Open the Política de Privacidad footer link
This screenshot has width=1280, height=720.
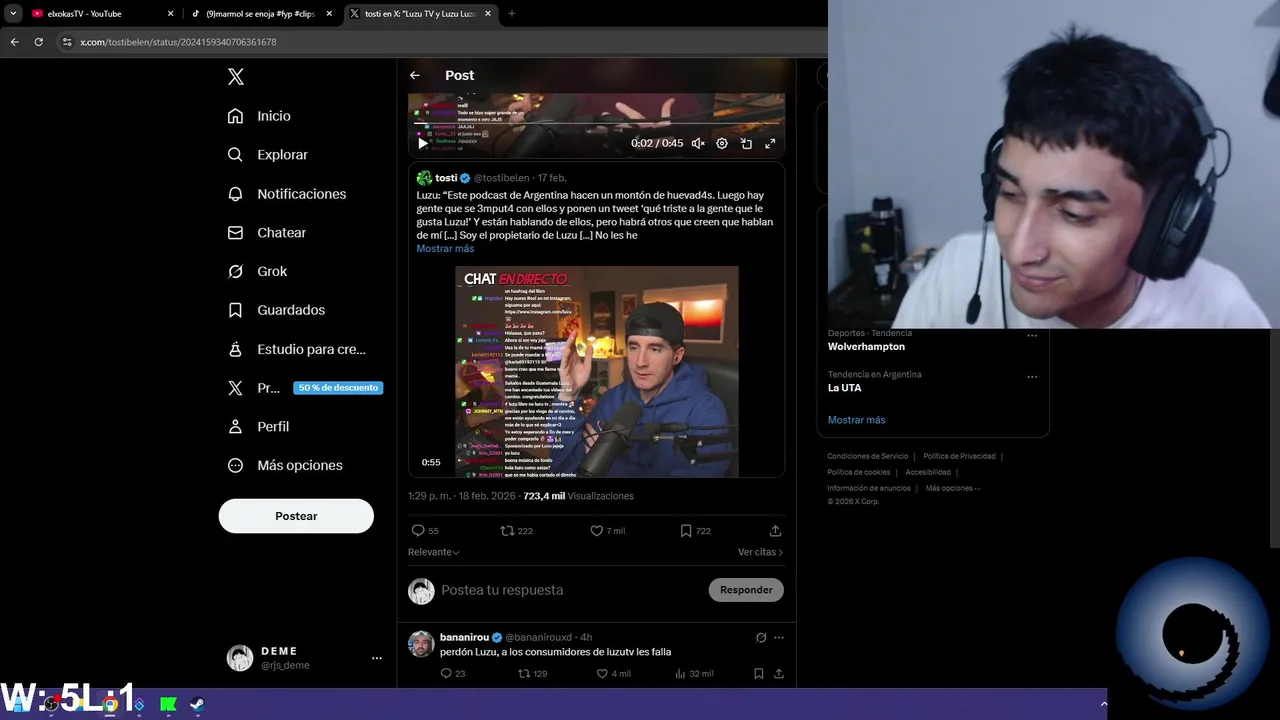[959, 456]
